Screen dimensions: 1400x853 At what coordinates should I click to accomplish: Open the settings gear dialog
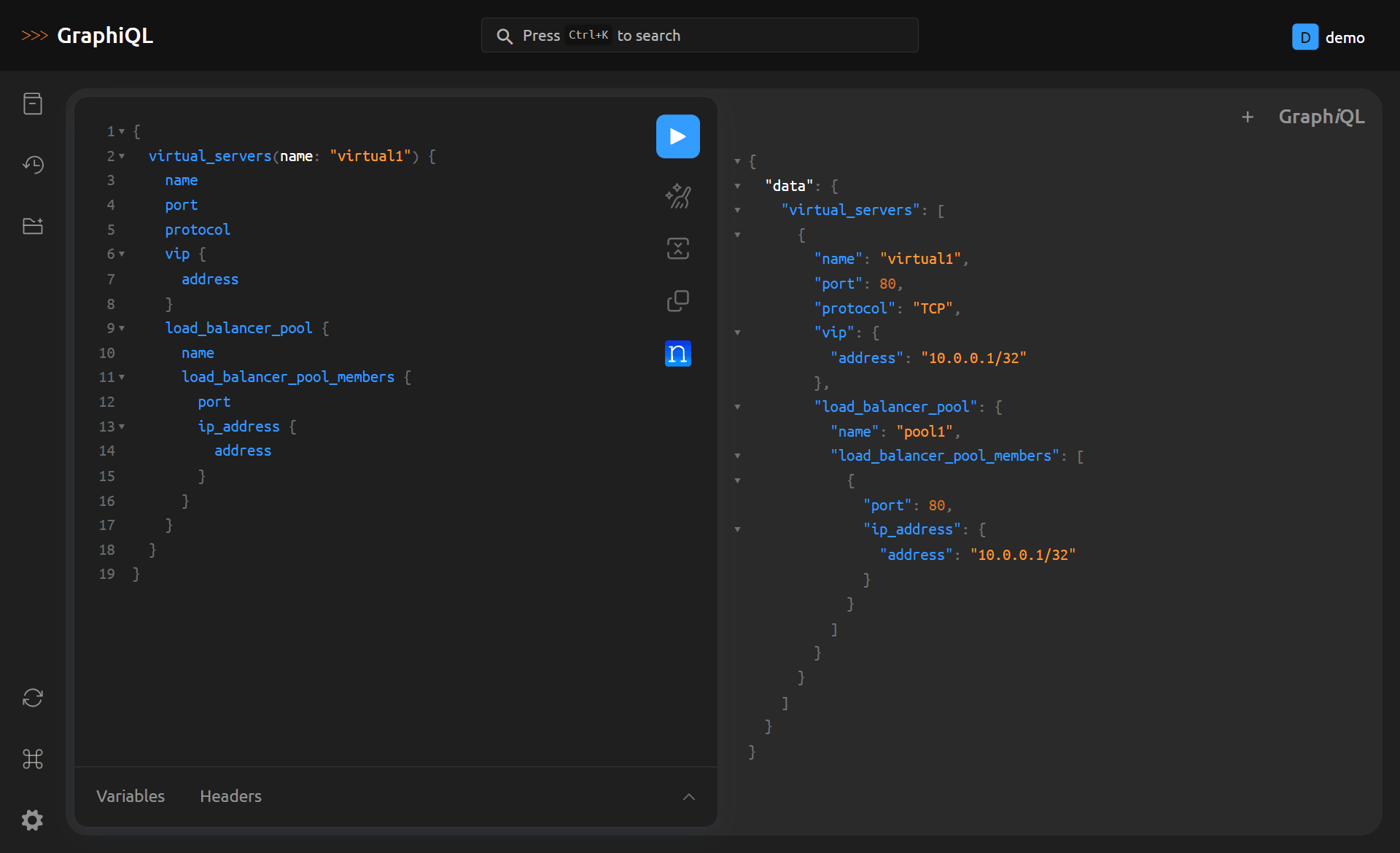coord(33,820)
